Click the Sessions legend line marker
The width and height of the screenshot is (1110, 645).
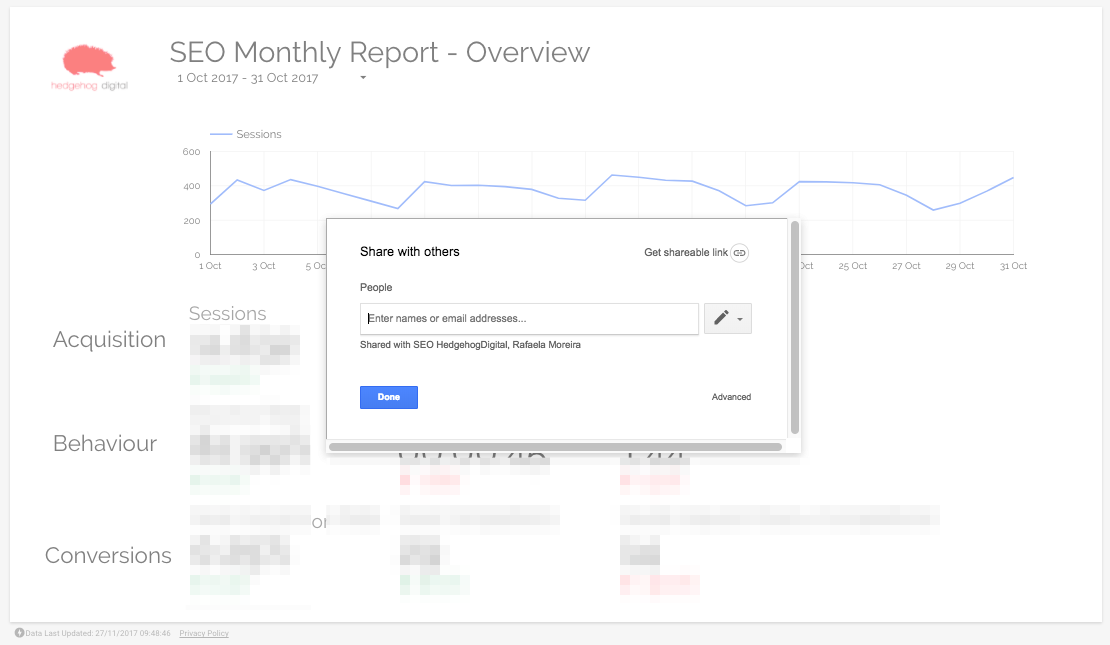[x=222, y=133]
